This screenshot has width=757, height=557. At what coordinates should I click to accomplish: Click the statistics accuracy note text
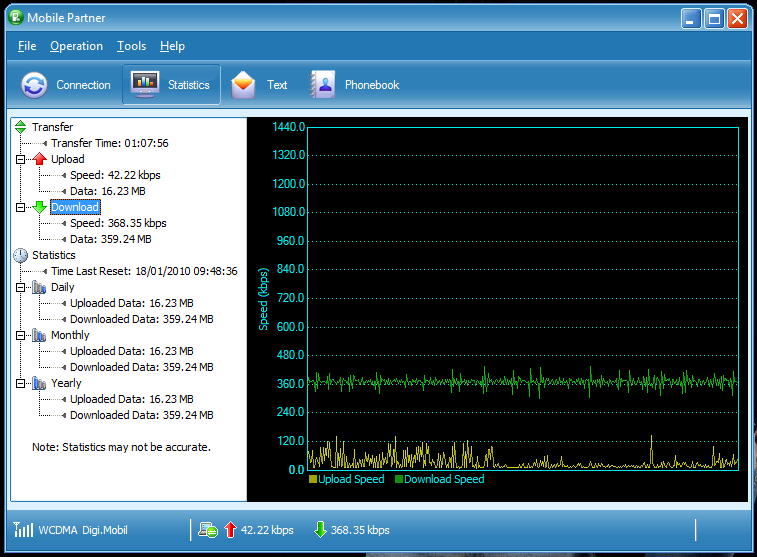click(121, 447)
